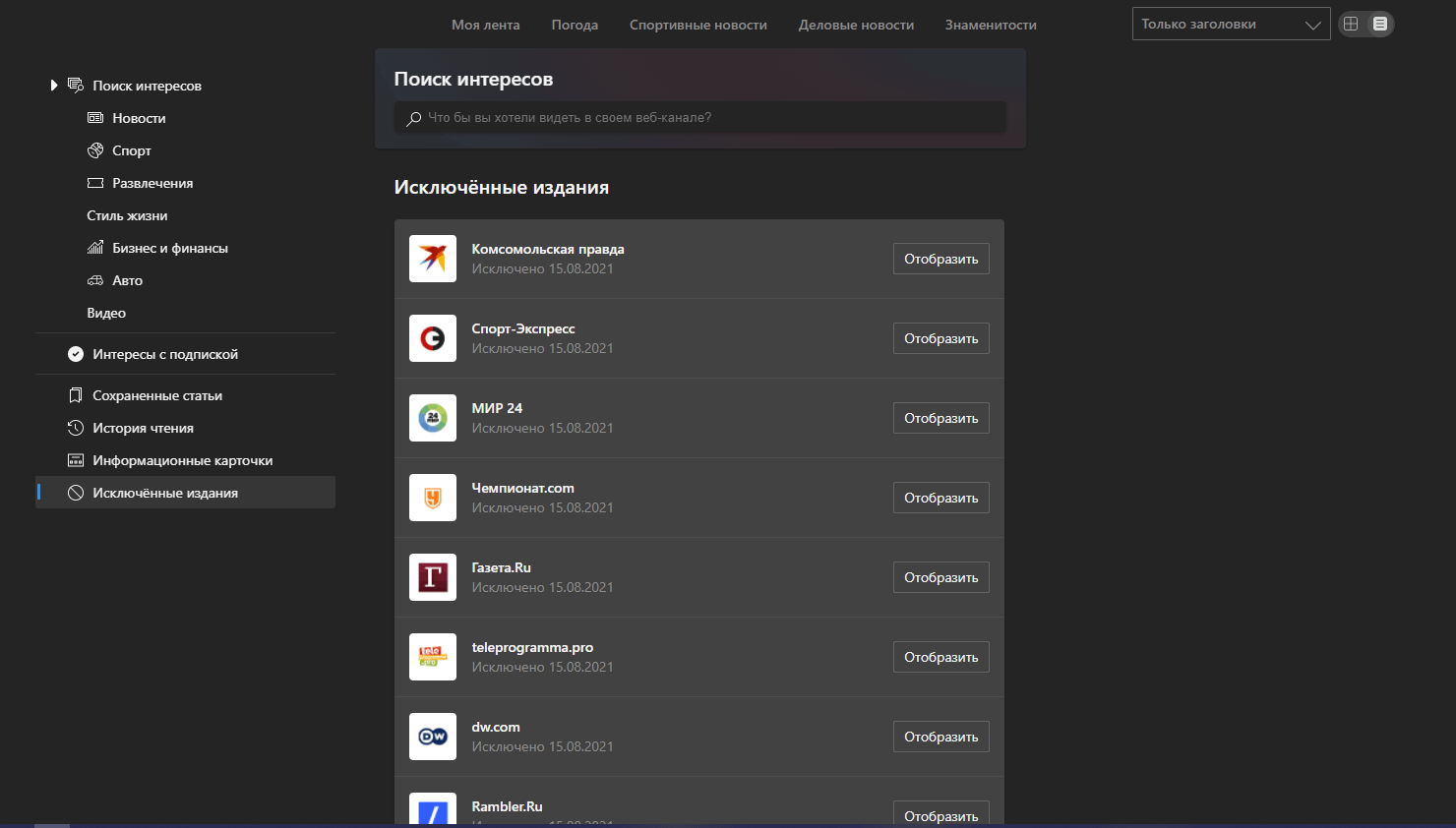Click the Комсомольская правда publication name
The width and height of the screenshot is (1456, 828).
548,249
